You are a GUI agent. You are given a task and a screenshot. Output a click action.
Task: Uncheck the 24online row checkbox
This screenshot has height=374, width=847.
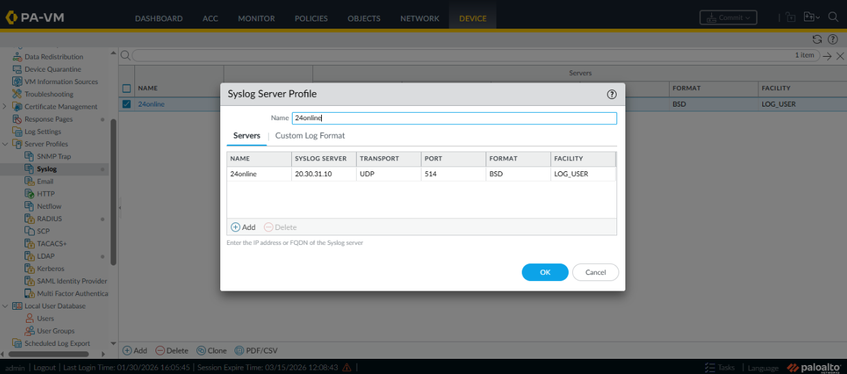pos(126,104)
